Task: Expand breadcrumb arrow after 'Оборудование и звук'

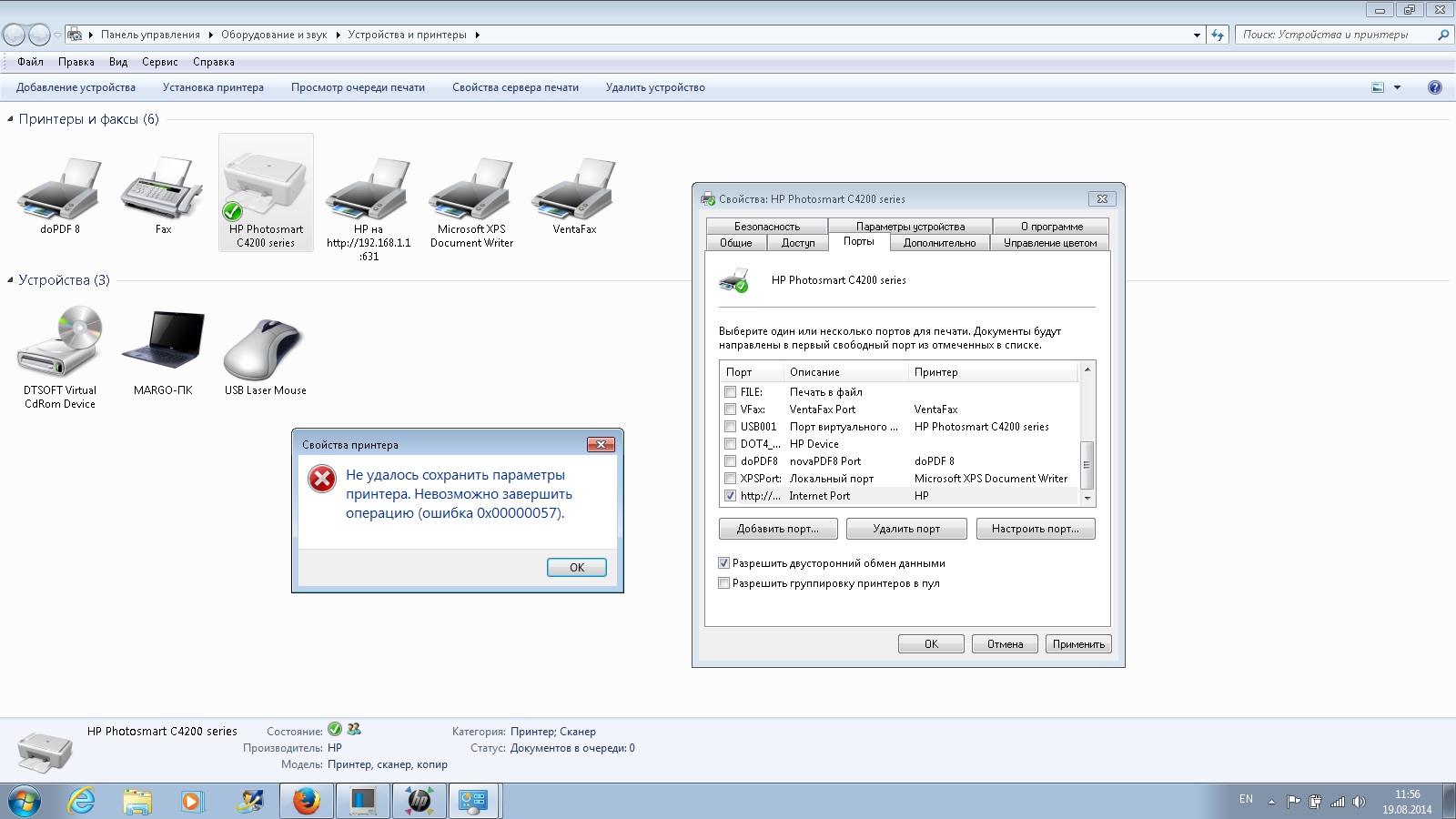Action: tap(338, 35)
